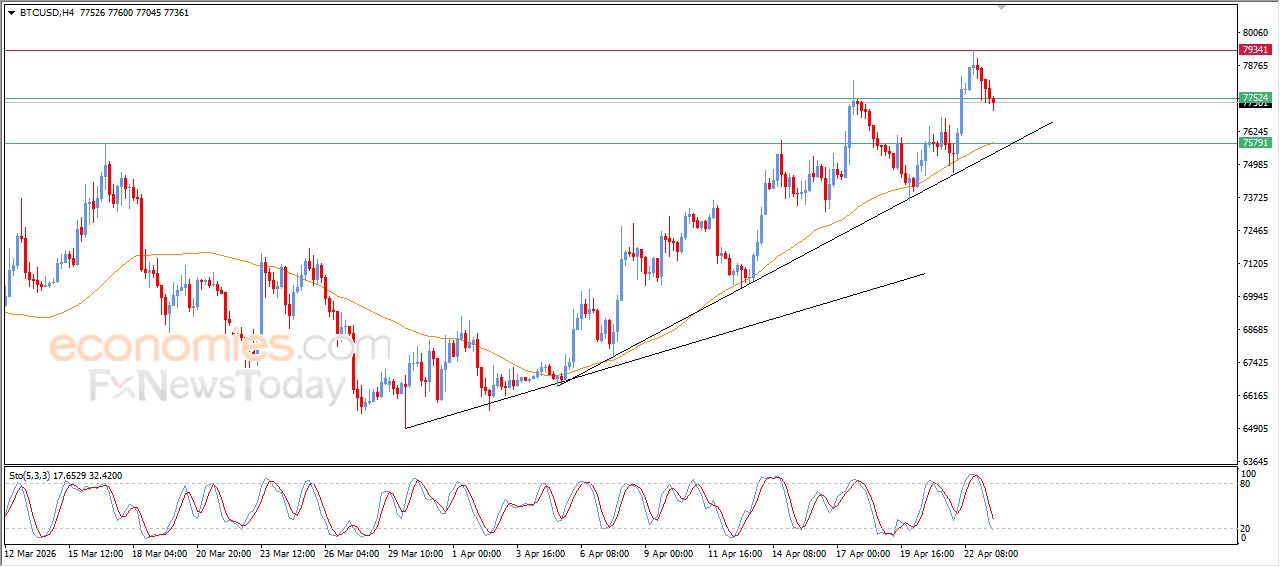1280x567 pixels.
Task: Click the gray chart shift triangle marker
Action: pos(1002,7)
